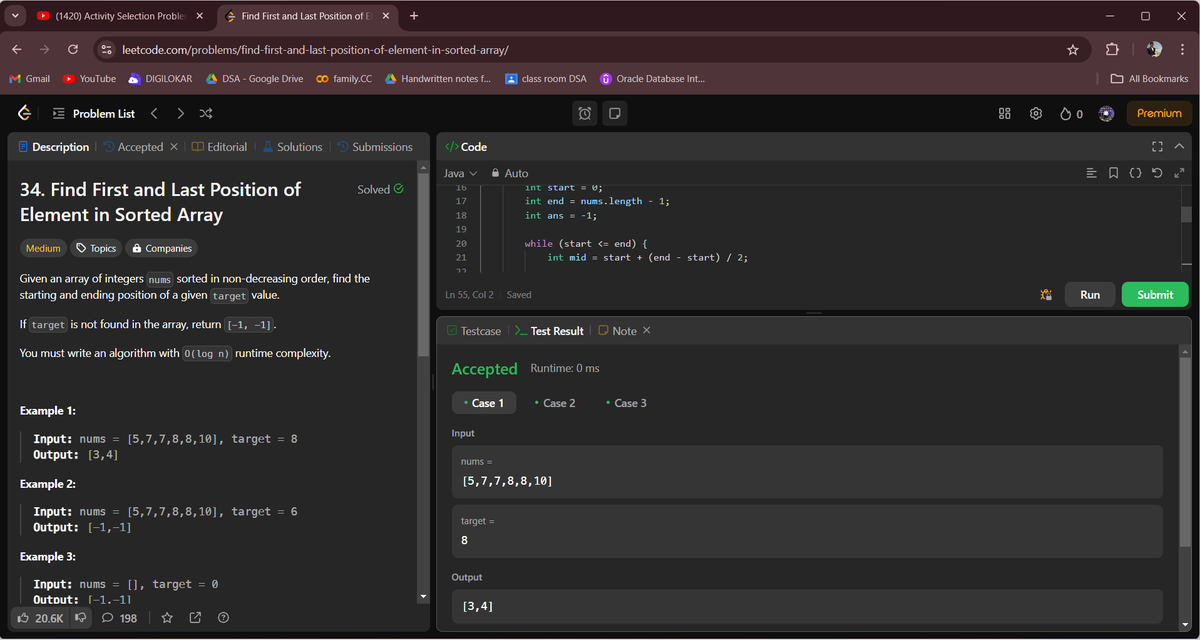The width and height of the screenshot is (1200, 640).
Task: View site information icon in address bar
Action: click(x=108, y=49)
